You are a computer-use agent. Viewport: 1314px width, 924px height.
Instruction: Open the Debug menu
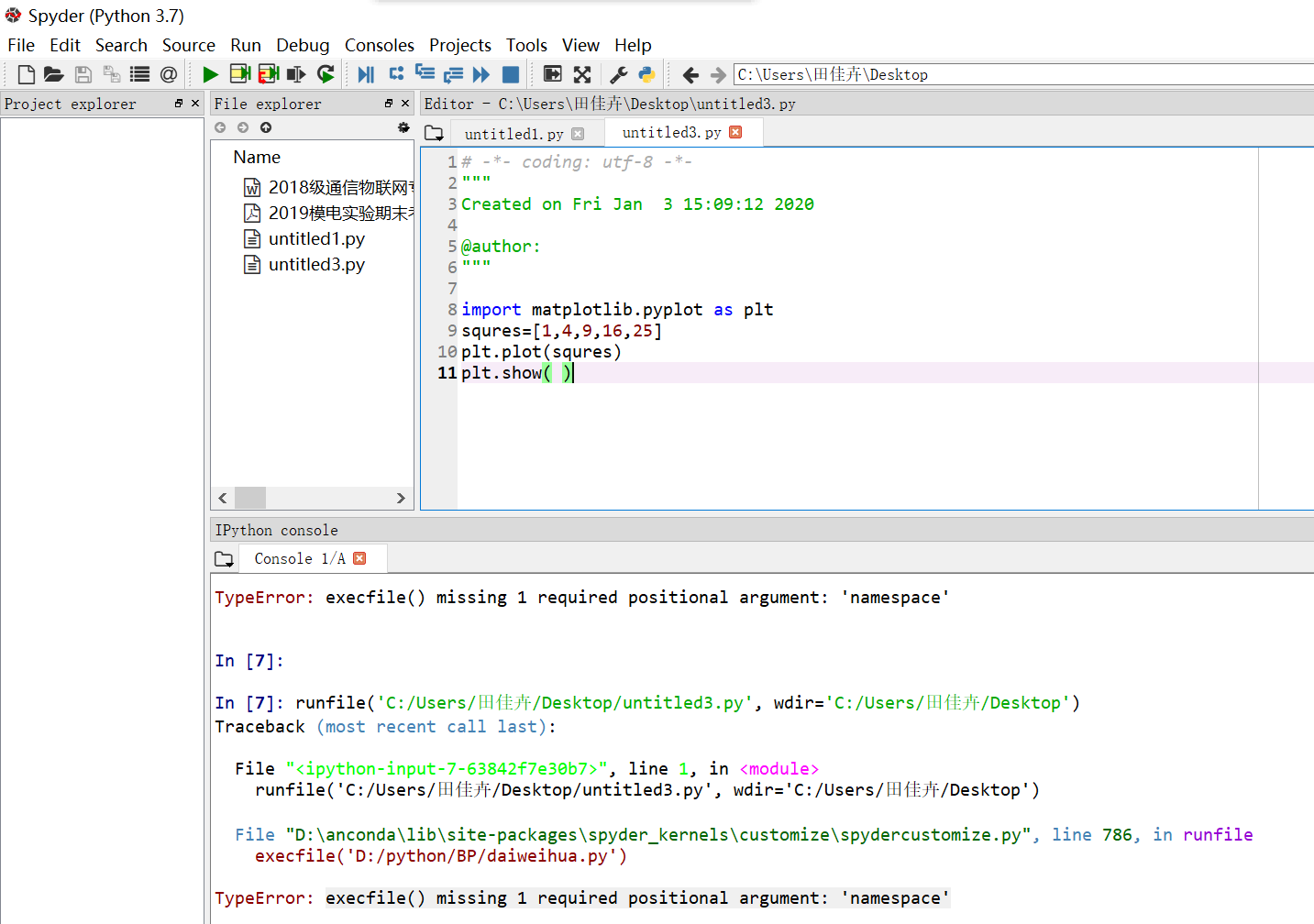(303, 45)
